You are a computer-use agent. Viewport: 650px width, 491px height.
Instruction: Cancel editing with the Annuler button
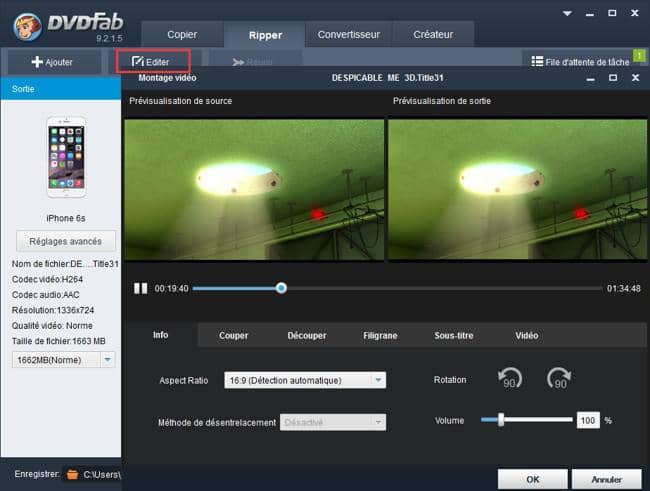(x=607, y=479)
